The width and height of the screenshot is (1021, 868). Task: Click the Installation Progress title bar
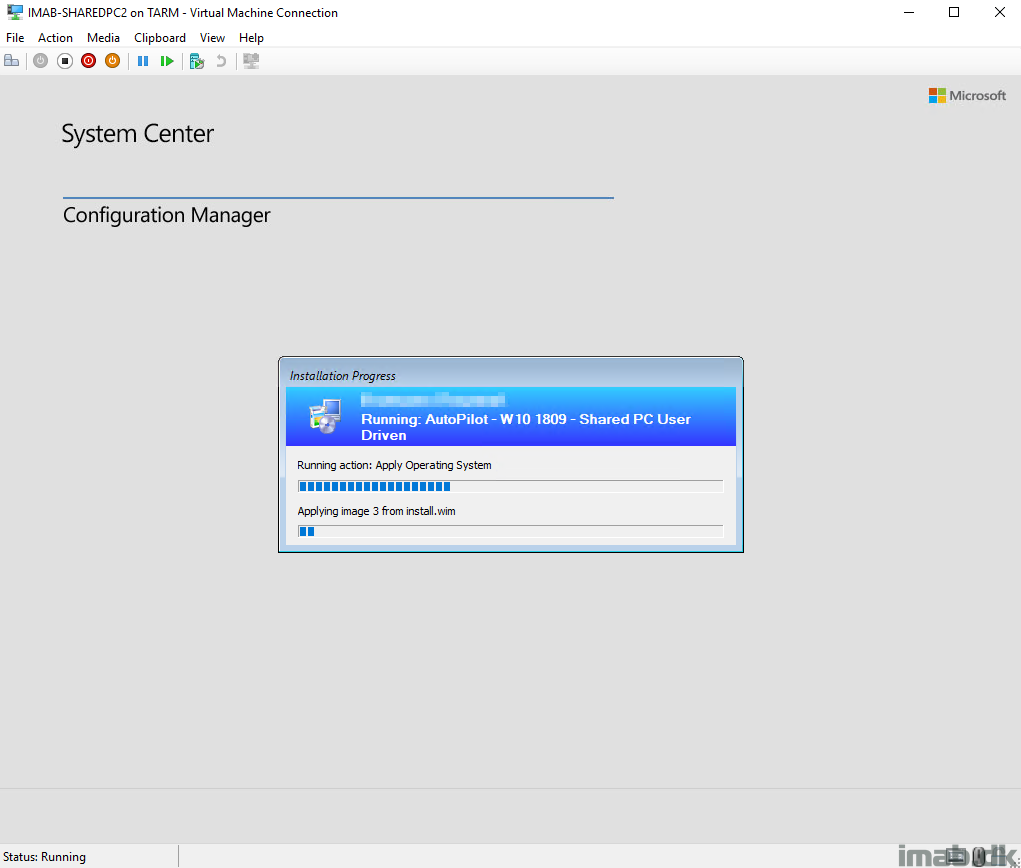(510, 375)
